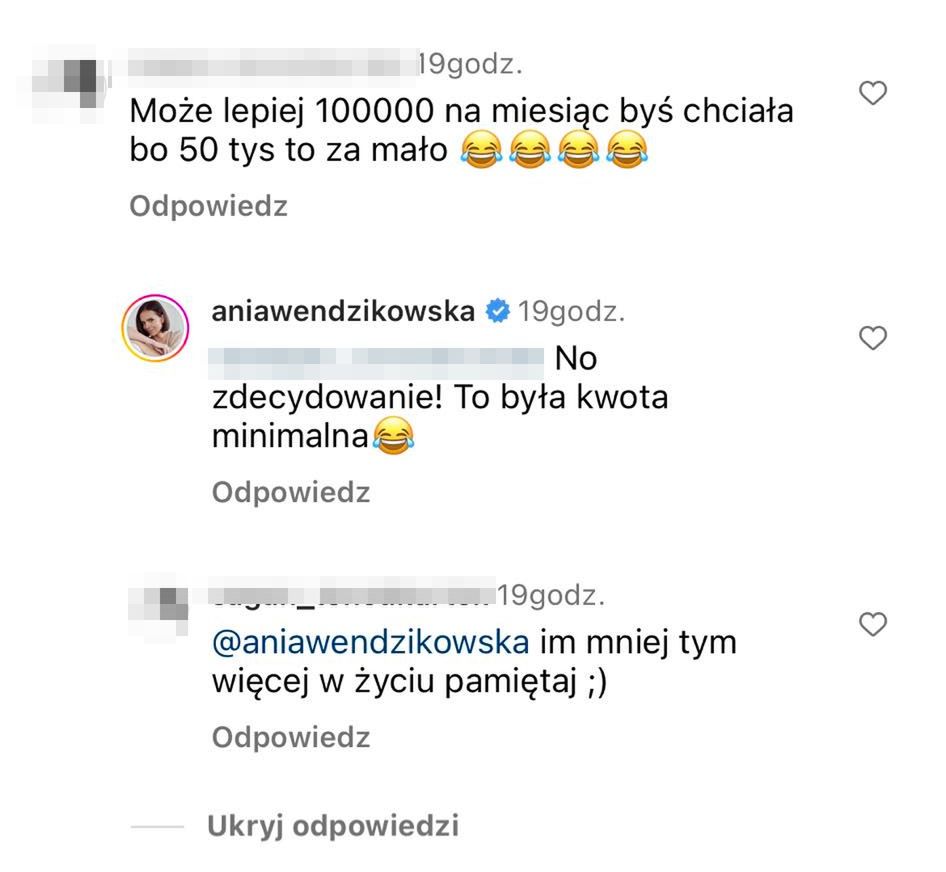Screen dimensions: 946x872
Task: Click the laughing emoji after "minimalna"
Action: (x=392, y=437)
